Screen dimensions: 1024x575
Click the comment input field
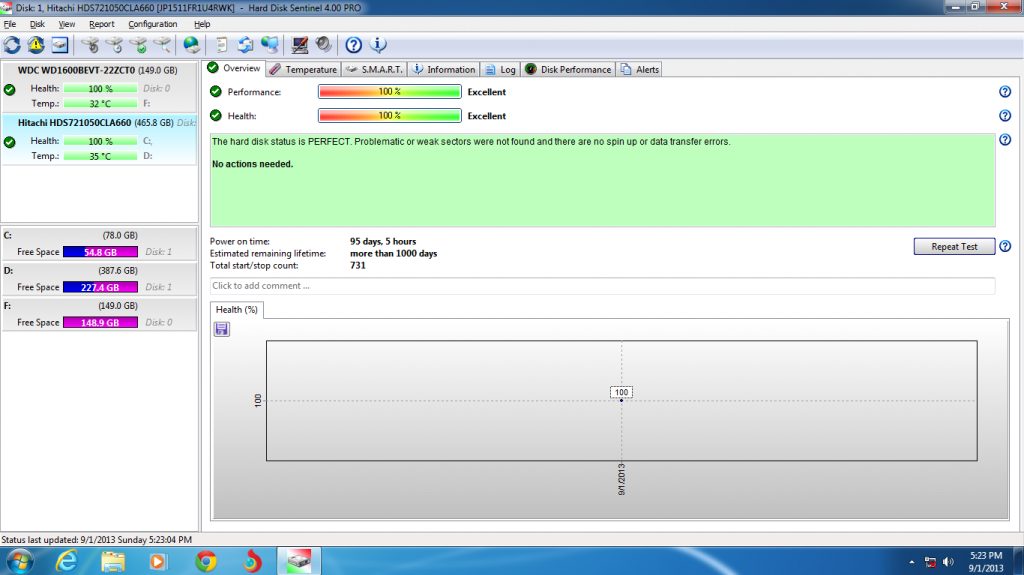tap(602, 286)
